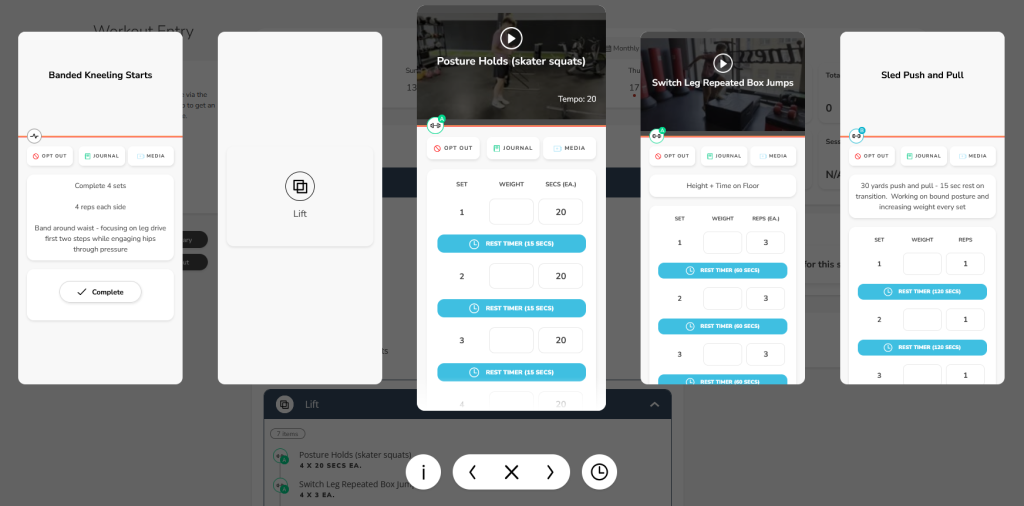
Task: Click reps field for Sled Push set 1
Action: point(965,264)
